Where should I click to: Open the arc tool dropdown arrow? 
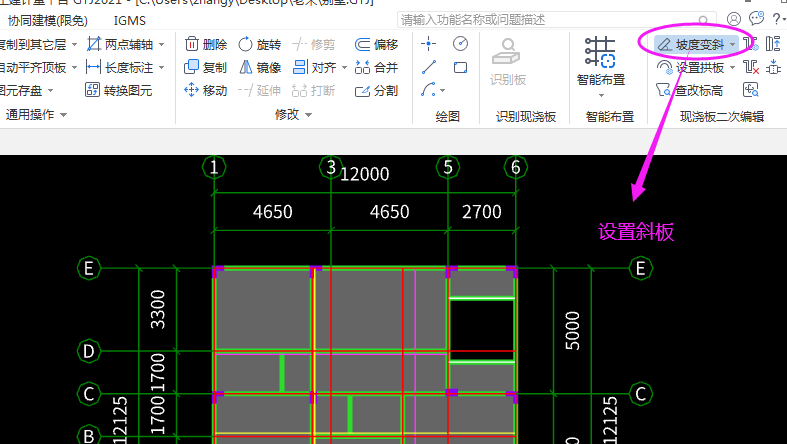coord(442,91)
